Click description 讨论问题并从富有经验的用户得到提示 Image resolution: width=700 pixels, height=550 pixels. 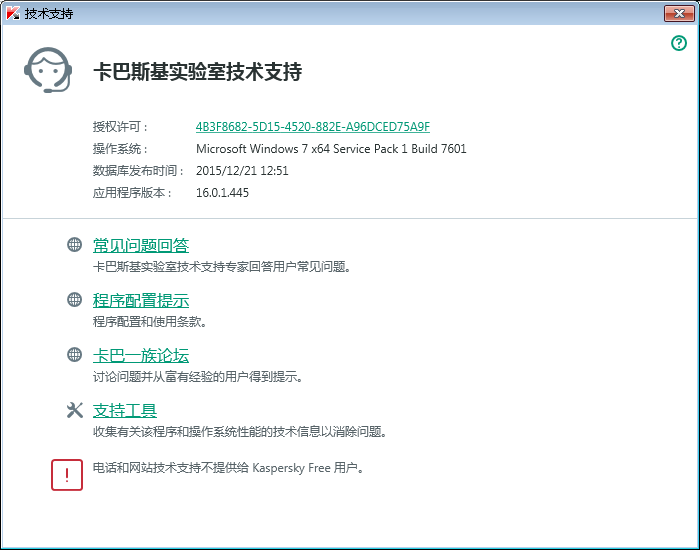(198, 377)
